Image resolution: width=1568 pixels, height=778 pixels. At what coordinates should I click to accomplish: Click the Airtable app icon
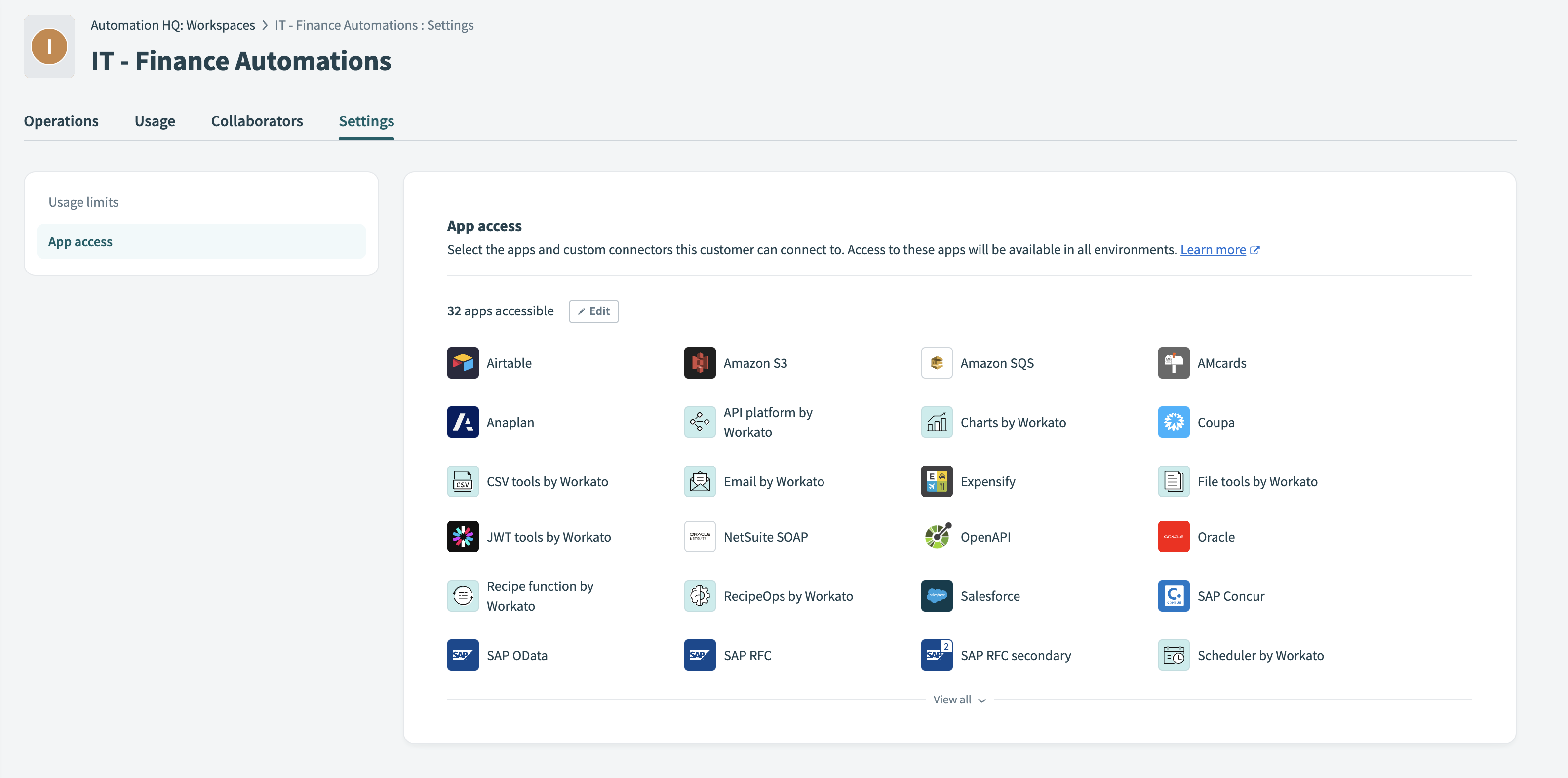coord(463,363)
